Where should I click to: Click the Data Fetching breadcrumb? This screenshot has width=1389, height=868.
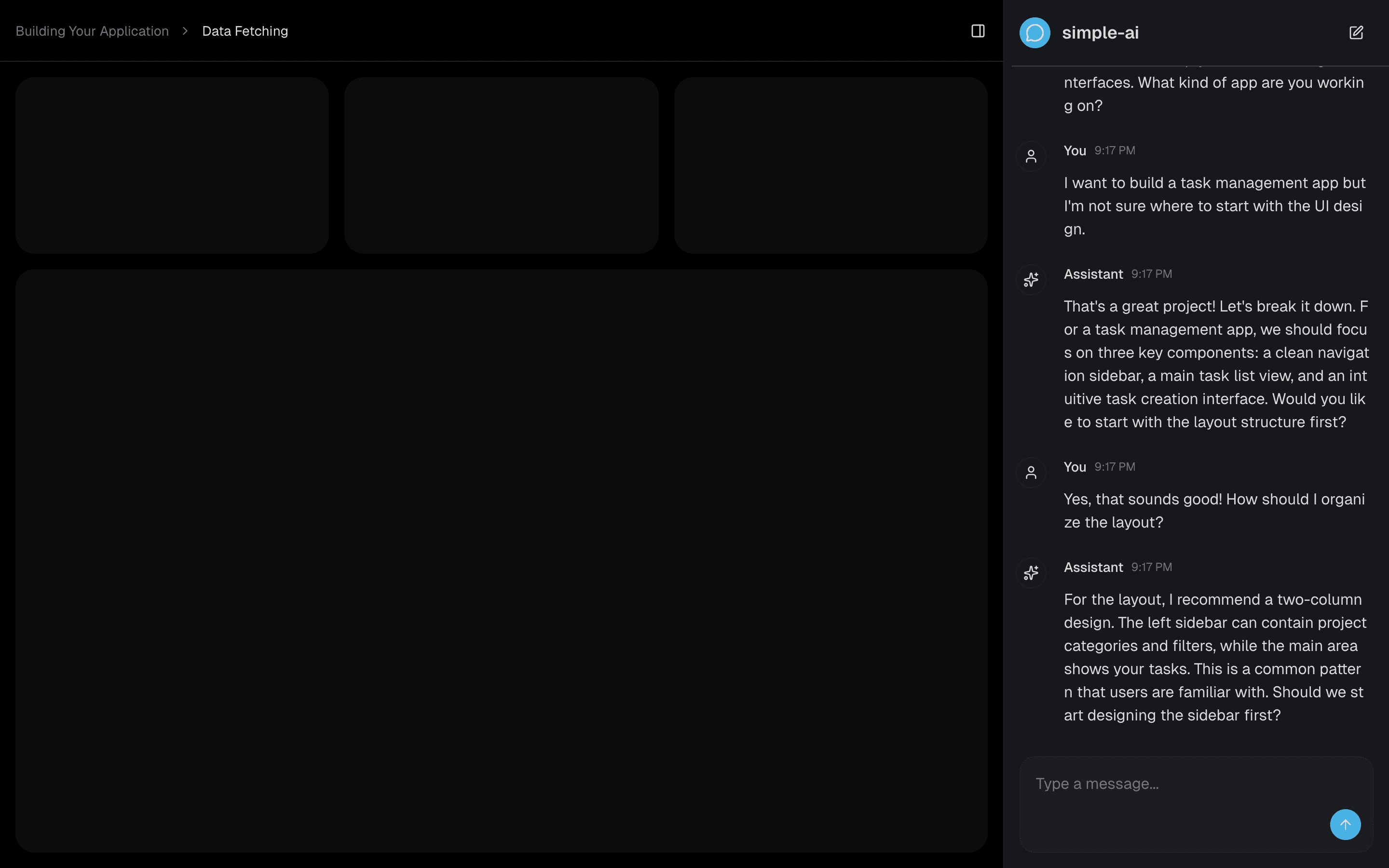(245, 31)
